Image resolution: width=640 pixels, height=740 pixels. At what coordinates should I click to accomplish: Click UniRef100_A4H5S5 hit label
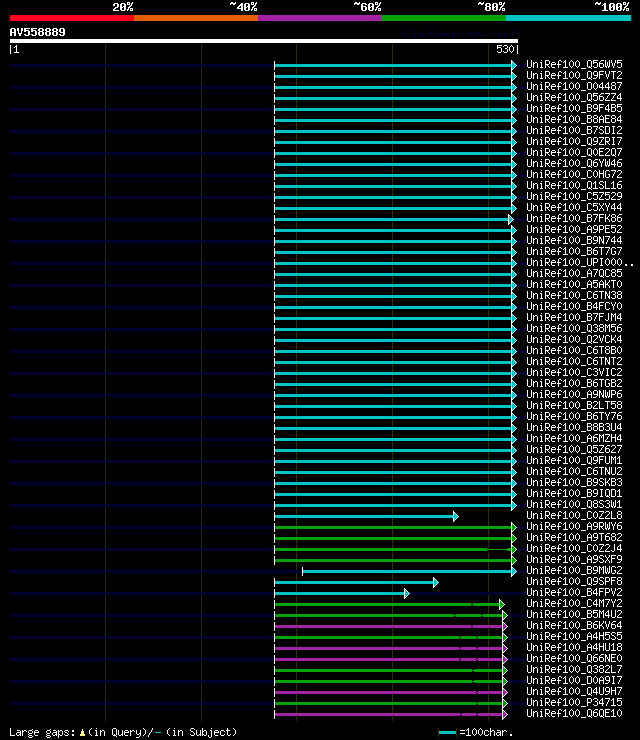point(574,637)
